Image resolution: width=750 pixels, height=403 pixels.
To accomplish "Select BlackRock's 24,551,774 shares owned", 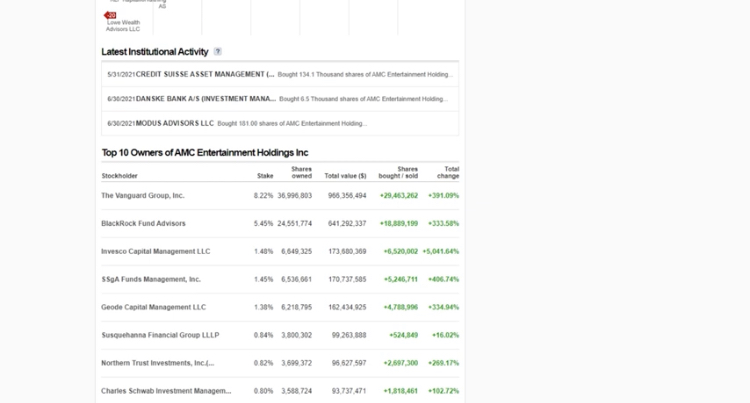I will (295, 223).
